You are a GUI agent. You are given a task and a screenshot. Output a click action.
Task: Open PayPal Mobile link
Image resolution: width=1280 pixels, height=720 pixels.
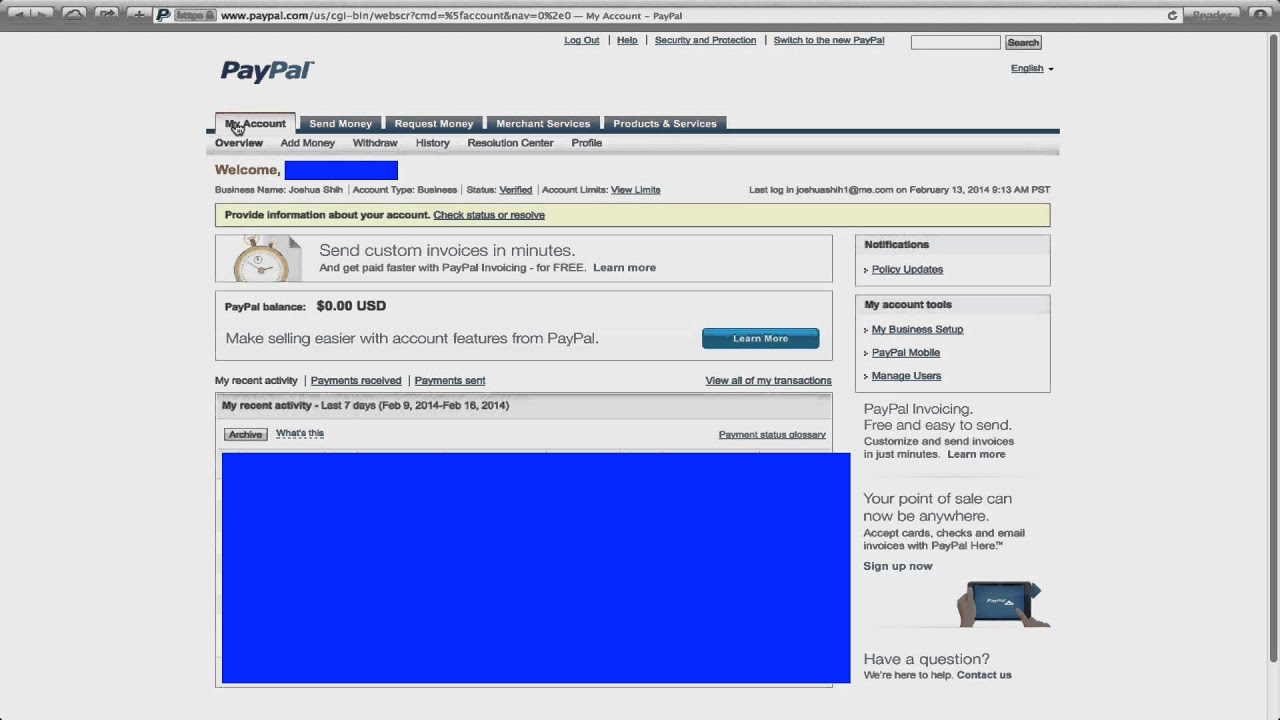point(906,352)
